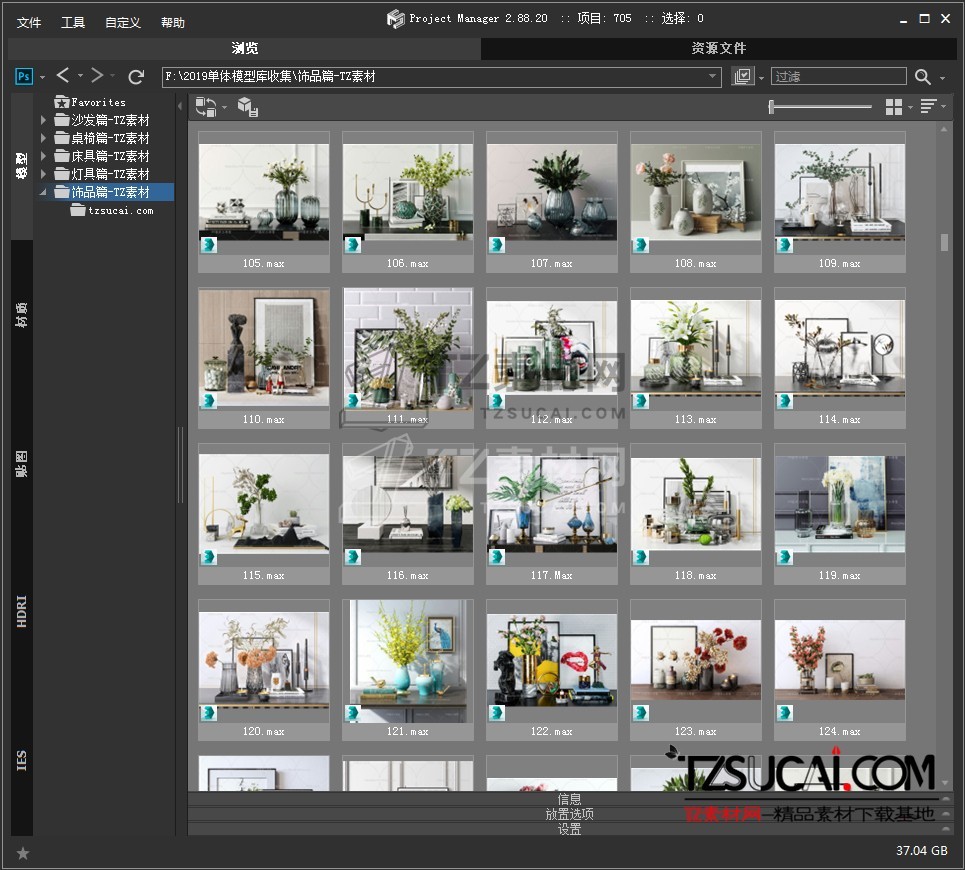Click the thumbnail grid view icon
This screenshot has height=870, width=965.
pos(893,107)
